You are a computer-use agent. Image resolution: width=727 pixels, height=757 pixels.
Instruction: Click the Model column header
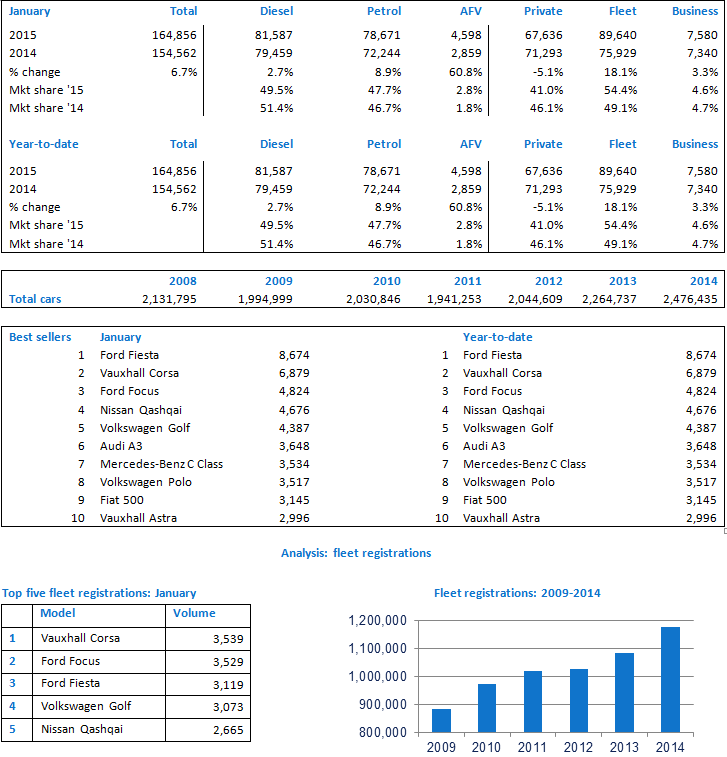click(58, 613)
